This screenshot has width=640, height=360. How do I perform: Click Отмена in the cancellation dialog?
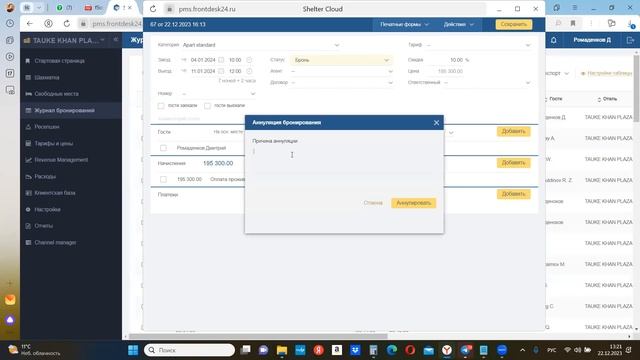pos(373,203)
